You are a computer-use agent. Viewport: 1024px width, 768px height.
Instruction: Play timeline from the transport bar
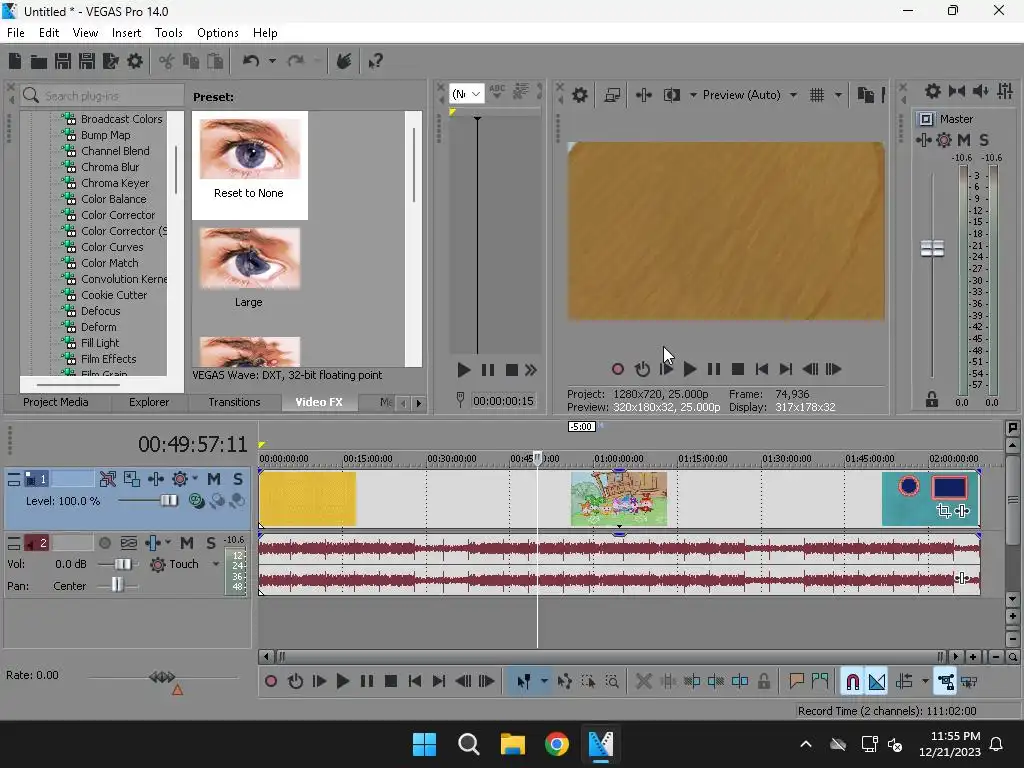click(x=342, y=682)
